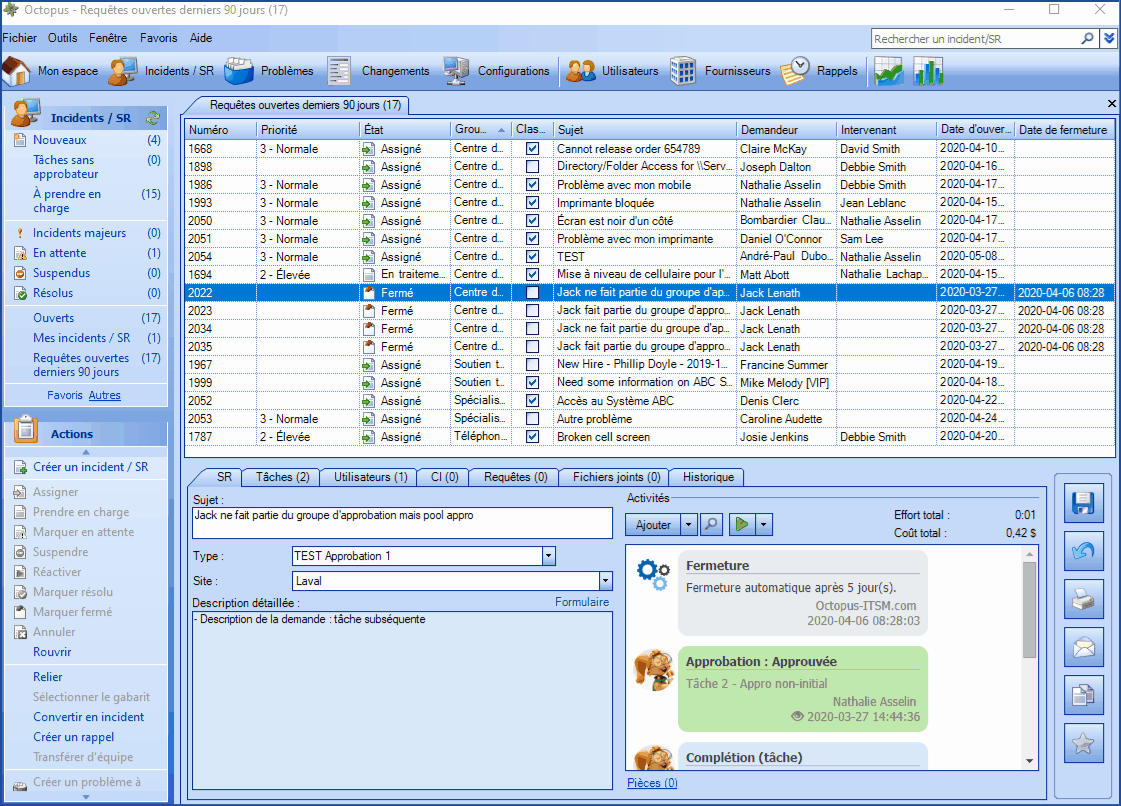The image size is (1121, 806).
Task: Open the Outils menu
Action: [x=62, y=38]
